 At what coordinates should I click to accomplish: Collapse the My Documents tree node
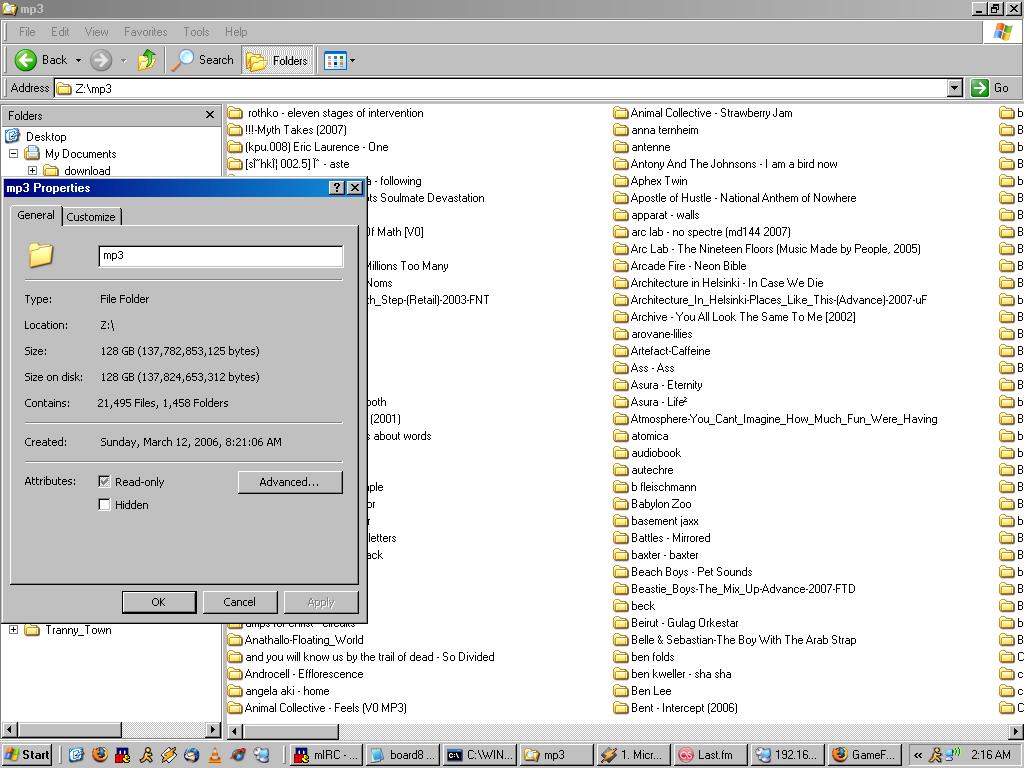[14, 154]
